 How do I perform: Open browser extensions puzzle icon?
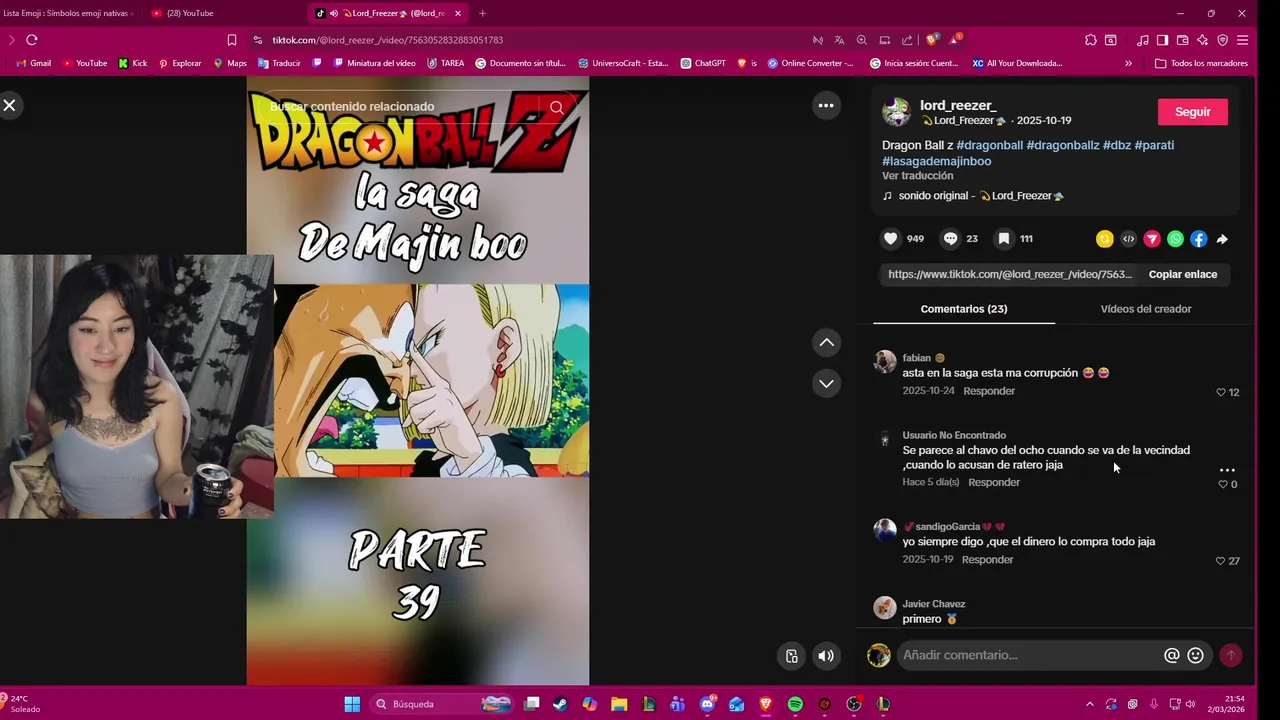pos(1090,40)
